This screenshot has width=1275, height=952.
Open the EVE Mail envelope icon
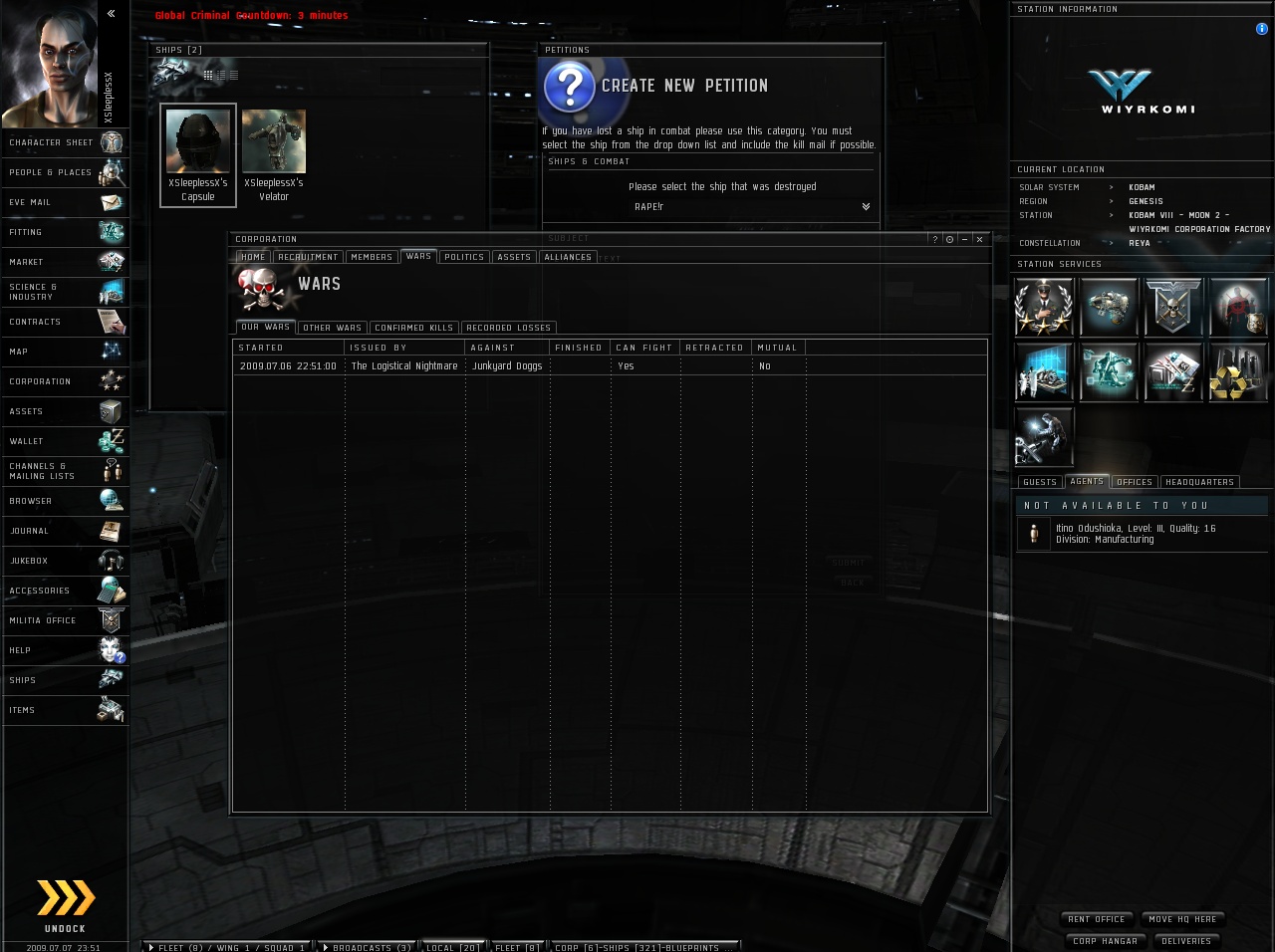pos(111,202)
